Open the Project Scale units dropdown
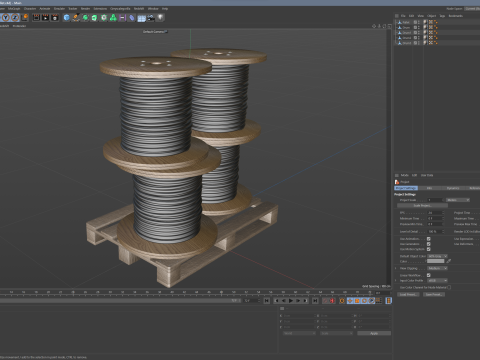 458,200
